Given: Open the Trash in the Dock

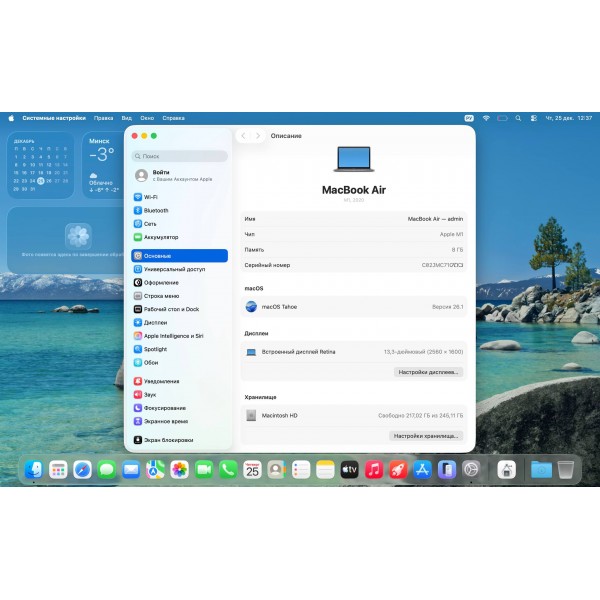Looking at the screenshot, I should pyautogui.click(x=566, y=469).
